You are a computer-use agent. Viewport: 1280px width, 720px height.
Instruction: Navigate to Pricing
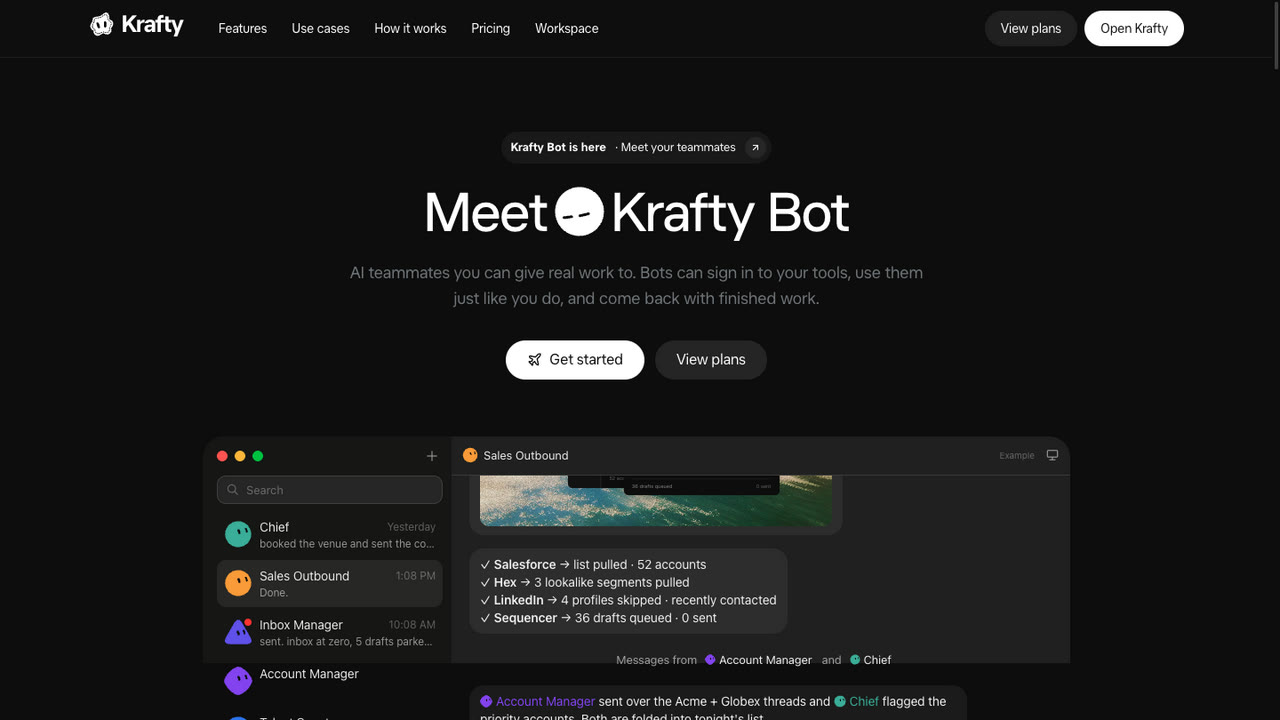pyautogui.click(x=491, y=28)
